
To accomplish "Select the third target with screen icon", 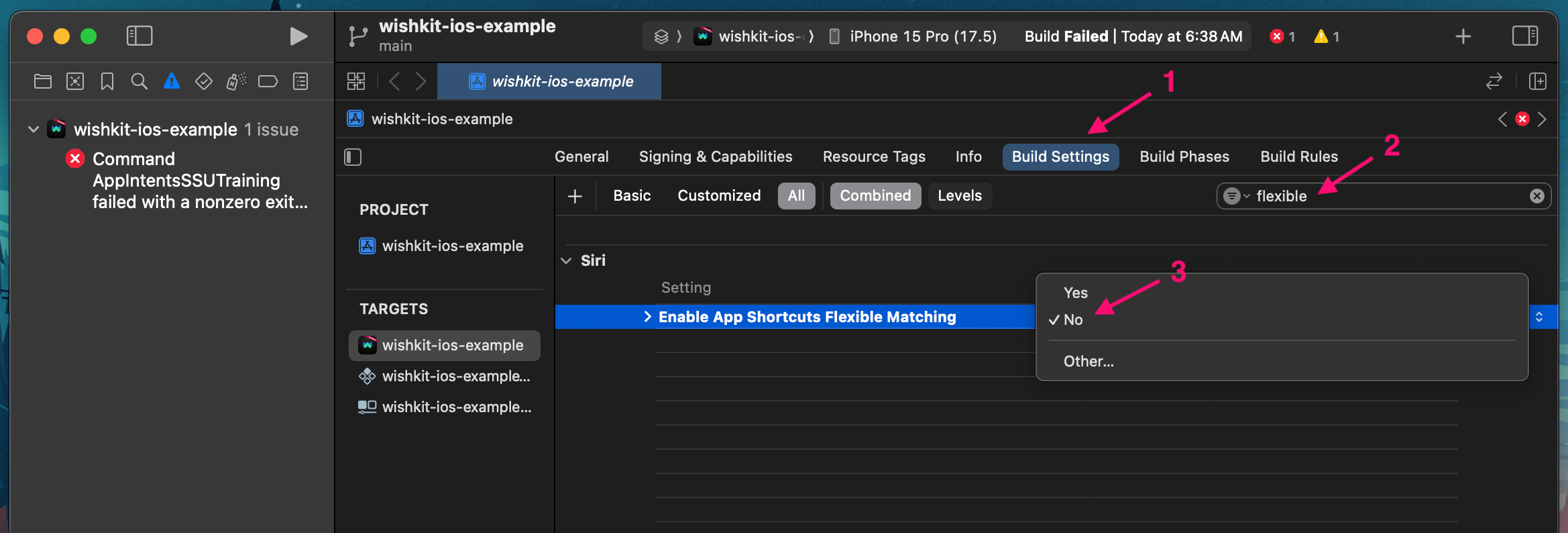I will pyautogui.click(x=444, y=407).
